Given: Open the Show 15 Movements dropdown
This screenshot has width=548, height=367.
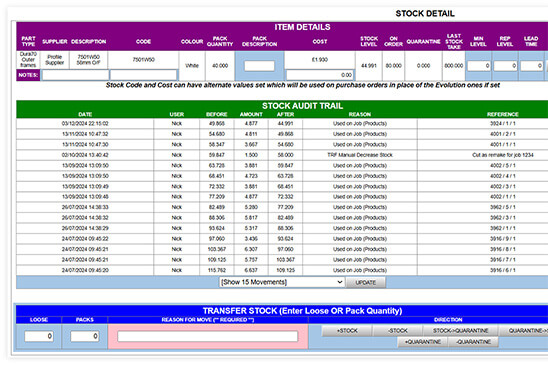Looking at the screenshot, I should (282, 282).
